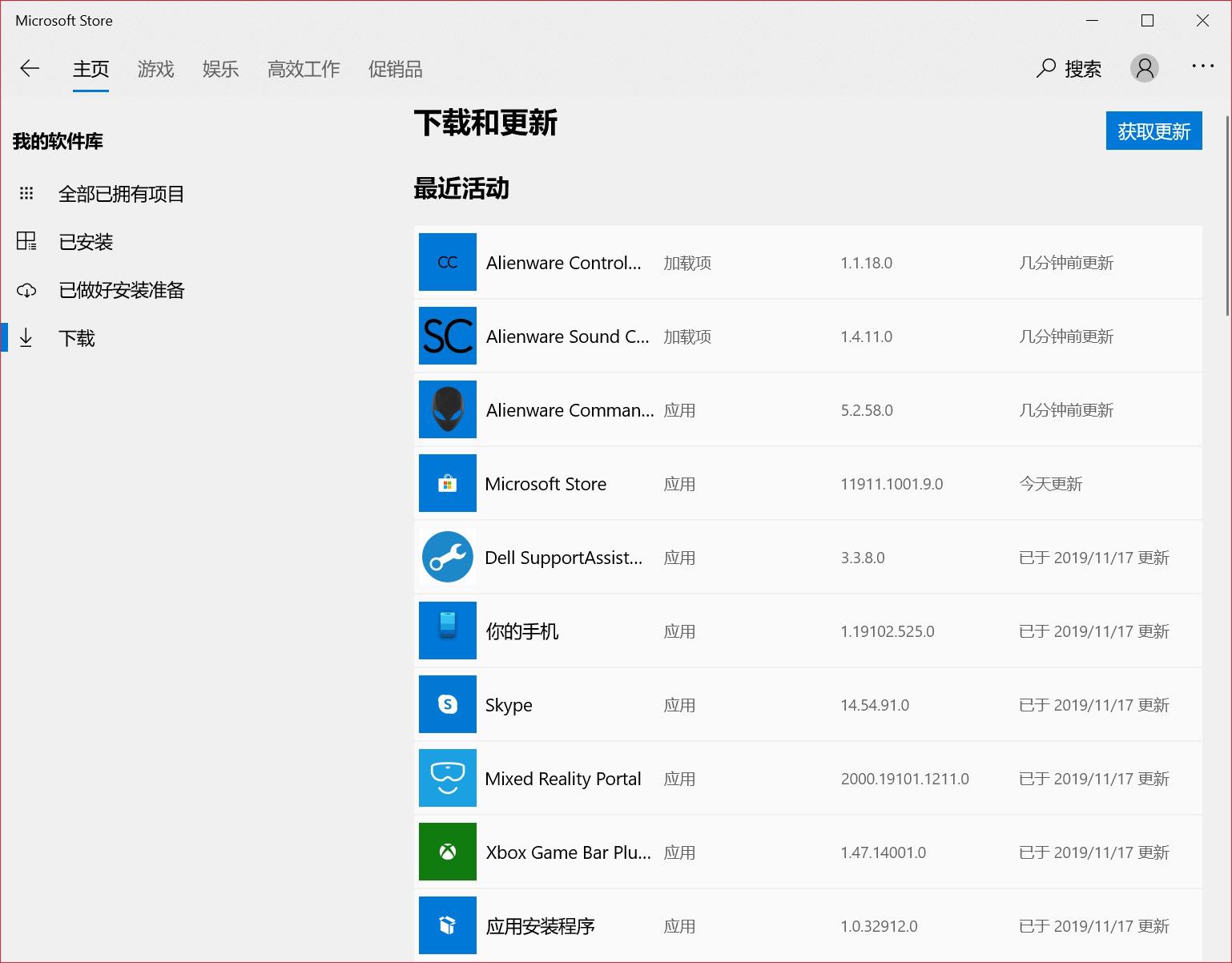Click version number 14.54.91.0
Viewport: 1232px width, 963px height.
tap(875, 705)
